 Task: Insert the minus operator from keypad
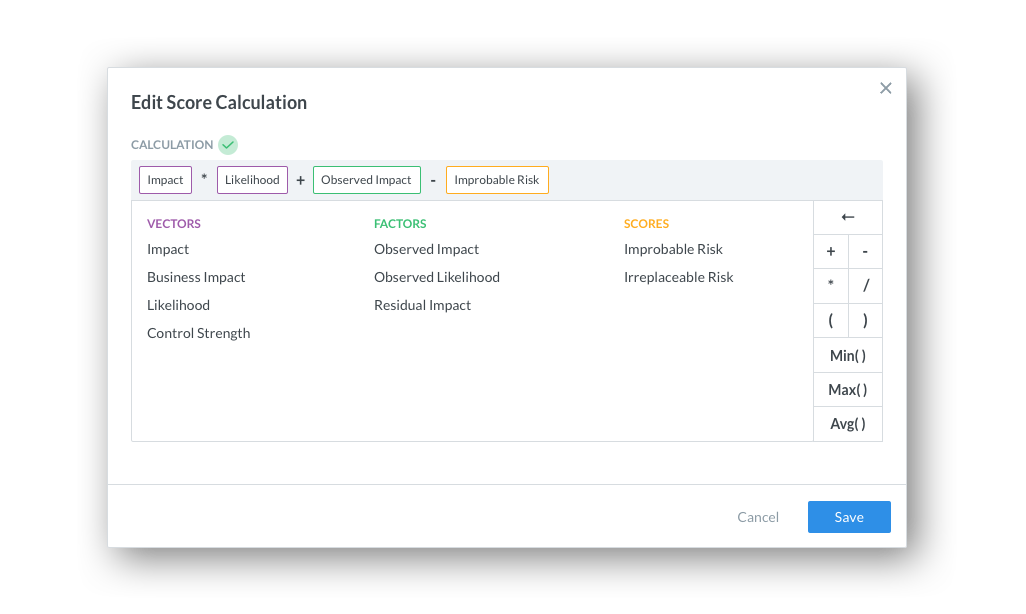[865, 251]
